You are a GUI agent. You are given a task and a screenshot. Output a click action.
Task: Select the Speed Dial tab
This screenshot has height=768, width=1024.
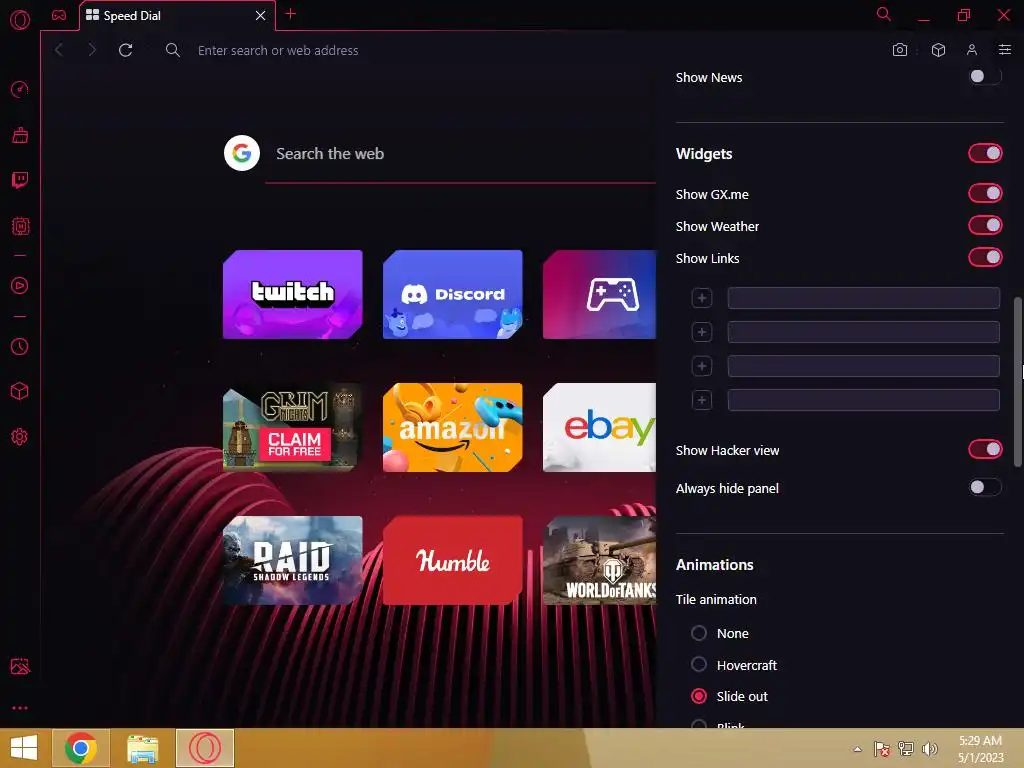(x=177, y=16)
